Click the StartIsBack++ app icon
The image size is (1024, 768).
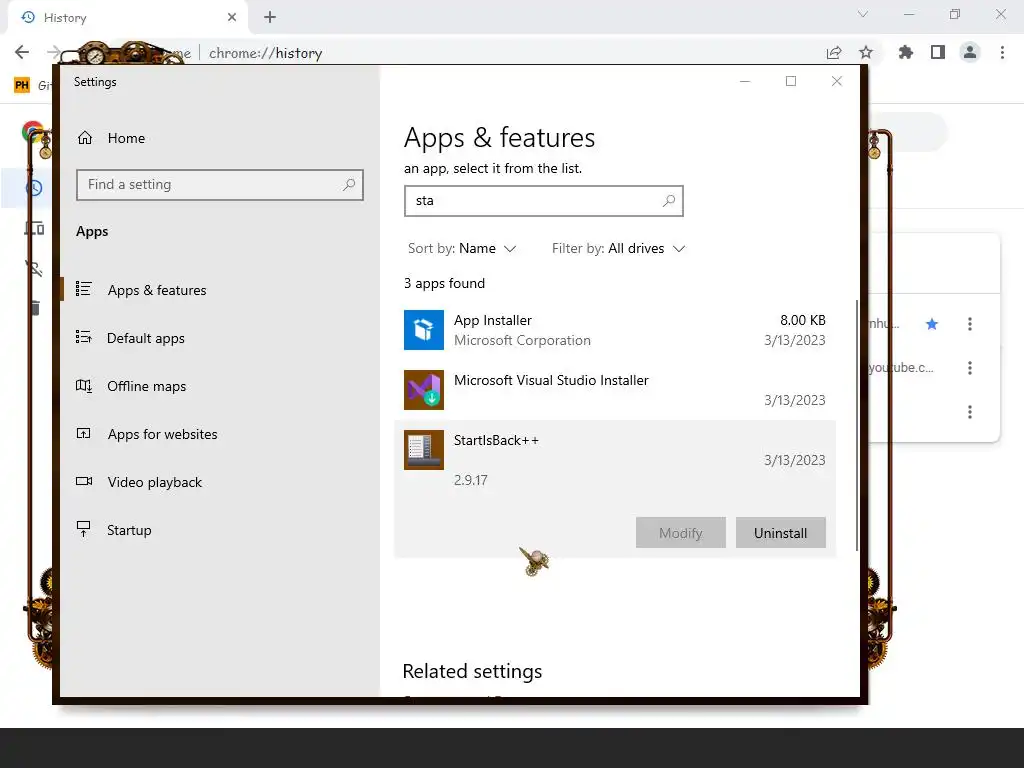(x=424, y=450)
